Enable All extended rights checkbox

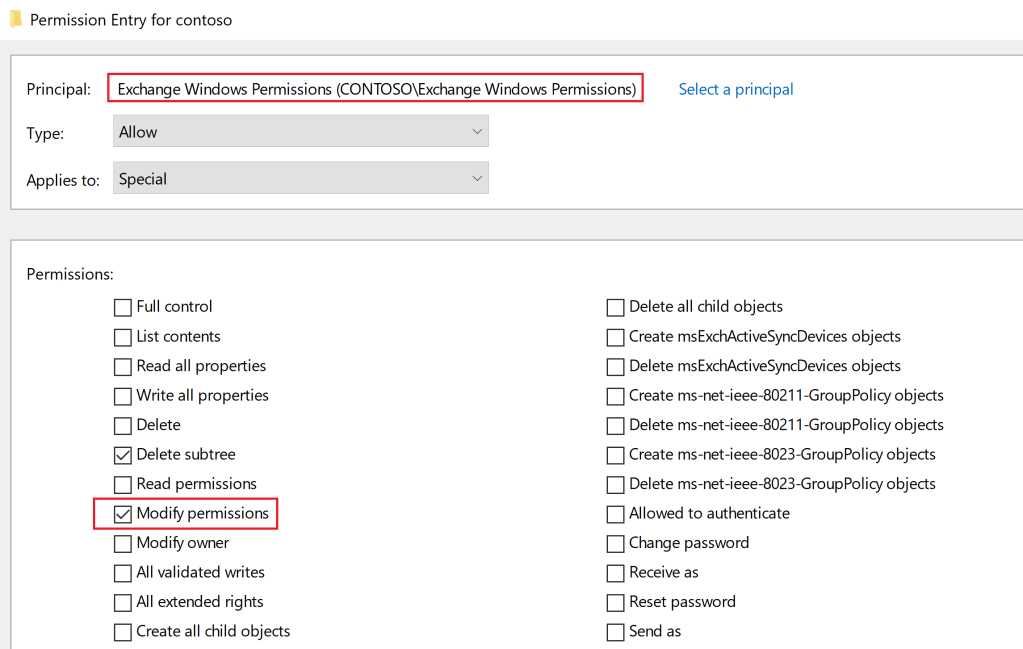[123, 602]
